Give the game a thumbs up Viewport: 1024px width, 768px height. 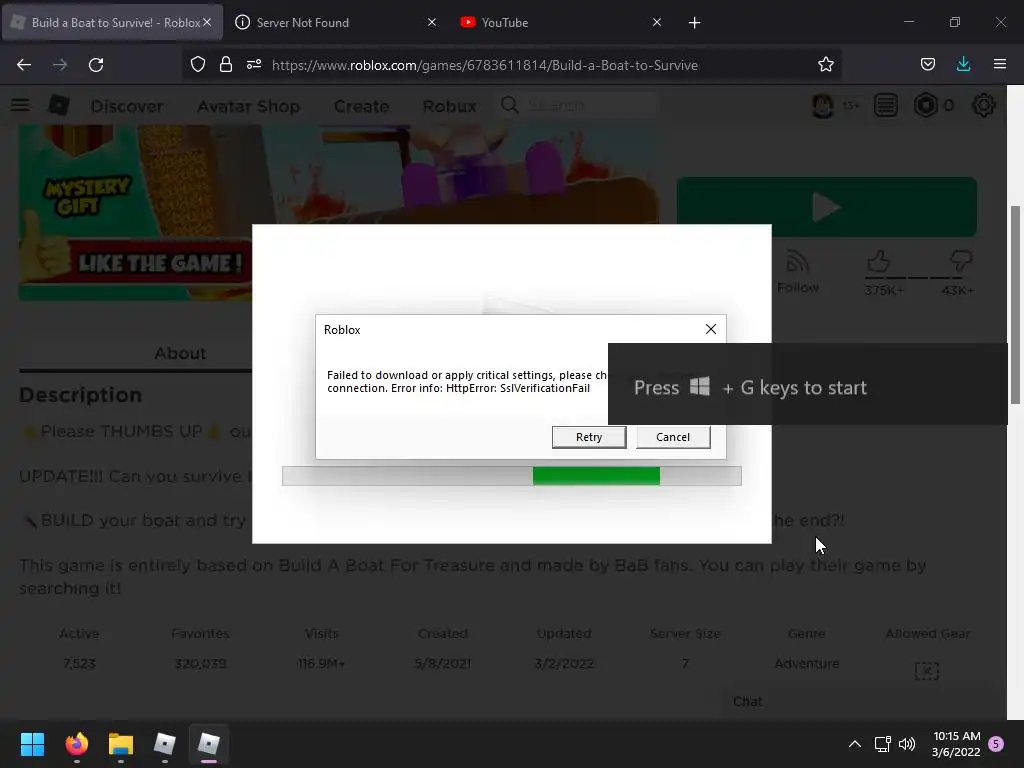point(880,263)
